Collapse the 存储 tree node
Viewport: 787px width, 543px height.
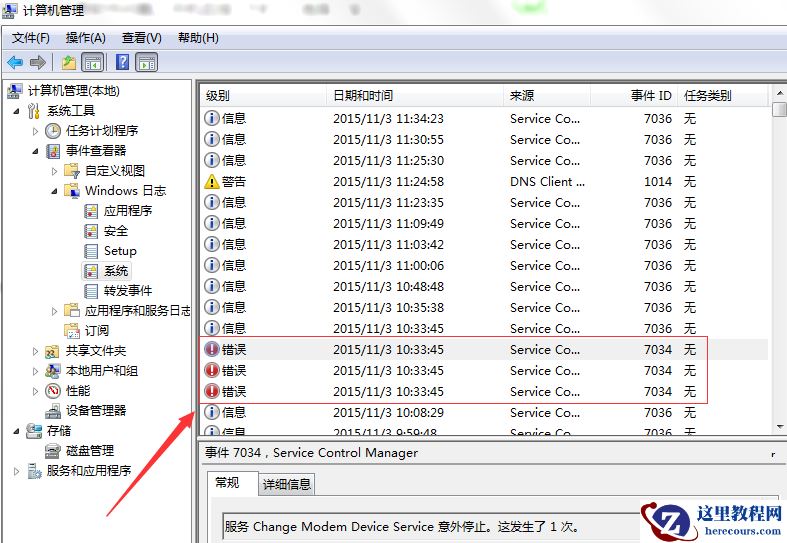16,431
